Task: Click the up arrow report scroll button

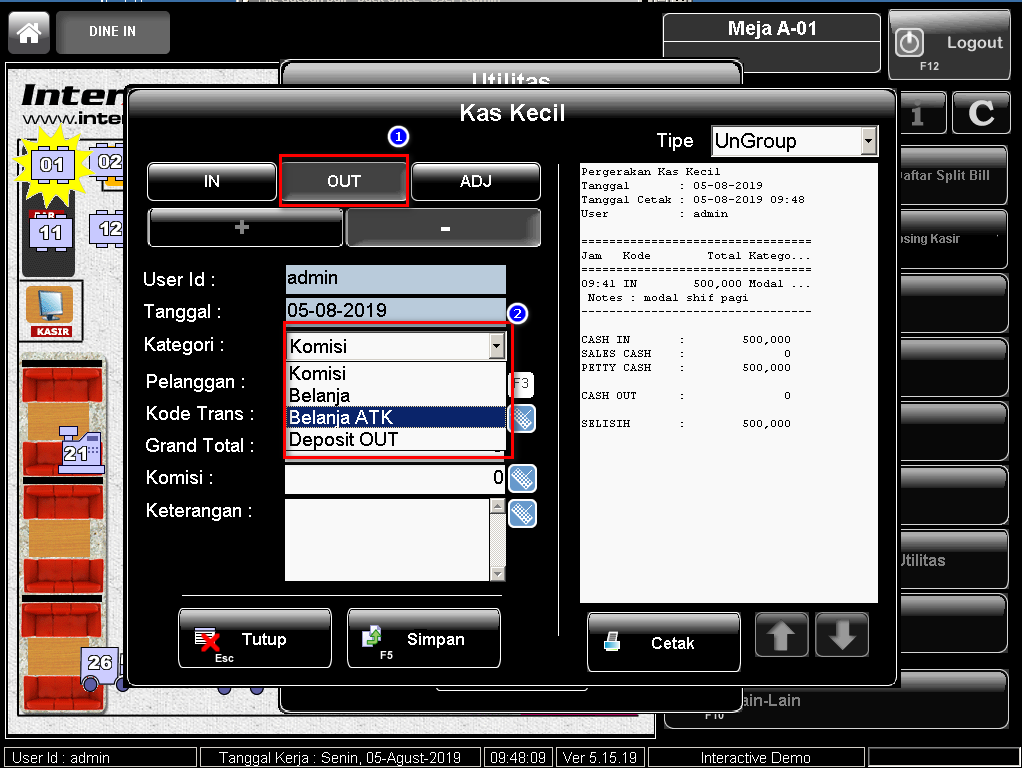Action: (x=781, y=635)
